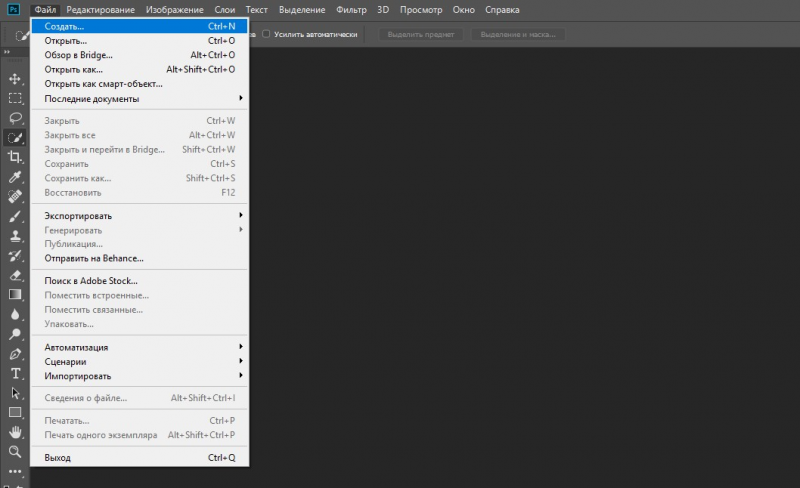Image resolution: width=800 pixels, height=488 pixels.
Task: Open the Текст menu
Action: pyautogui.click(x=257, y=10)
